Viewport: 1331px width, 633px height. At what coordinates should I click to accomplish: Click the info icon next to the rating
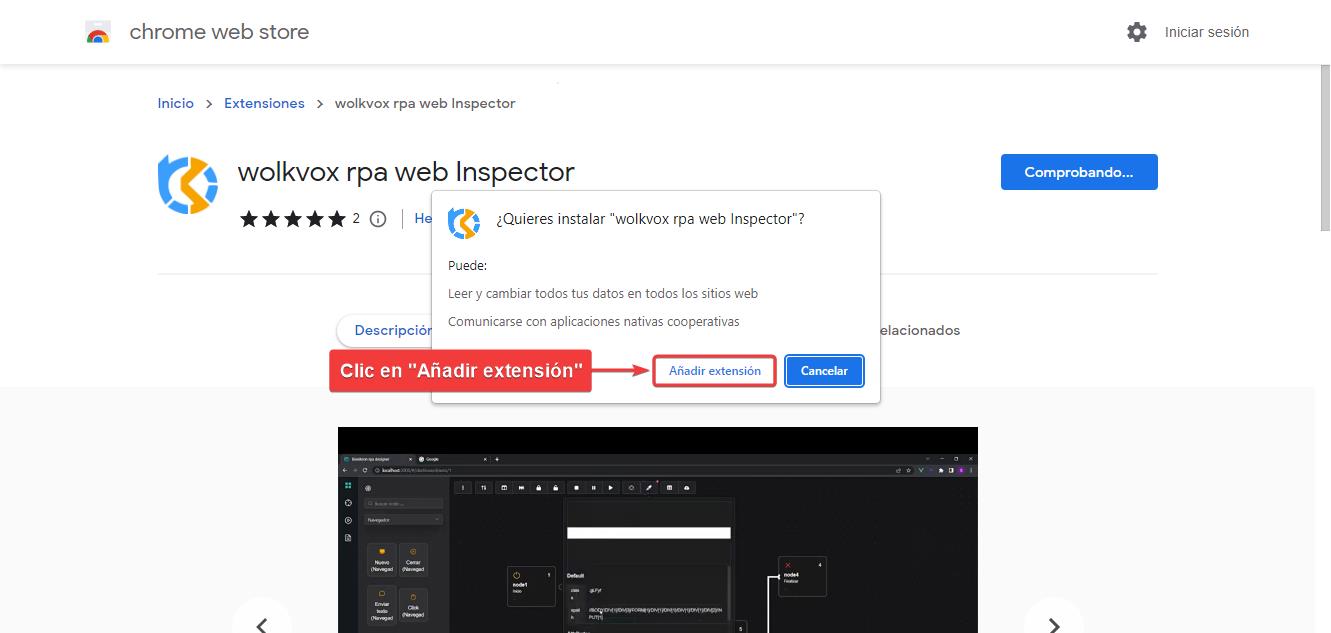click(378, 219)
